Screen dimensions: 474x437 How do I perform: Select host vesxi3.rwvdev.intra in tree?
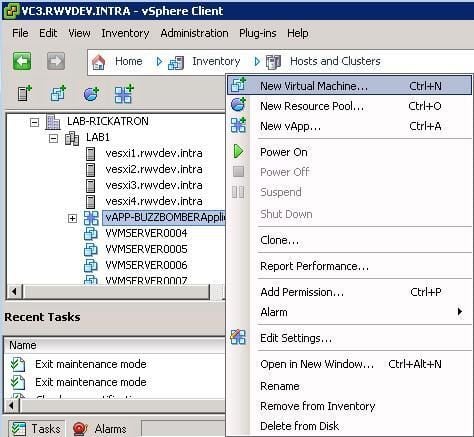[x=154, y=185]
